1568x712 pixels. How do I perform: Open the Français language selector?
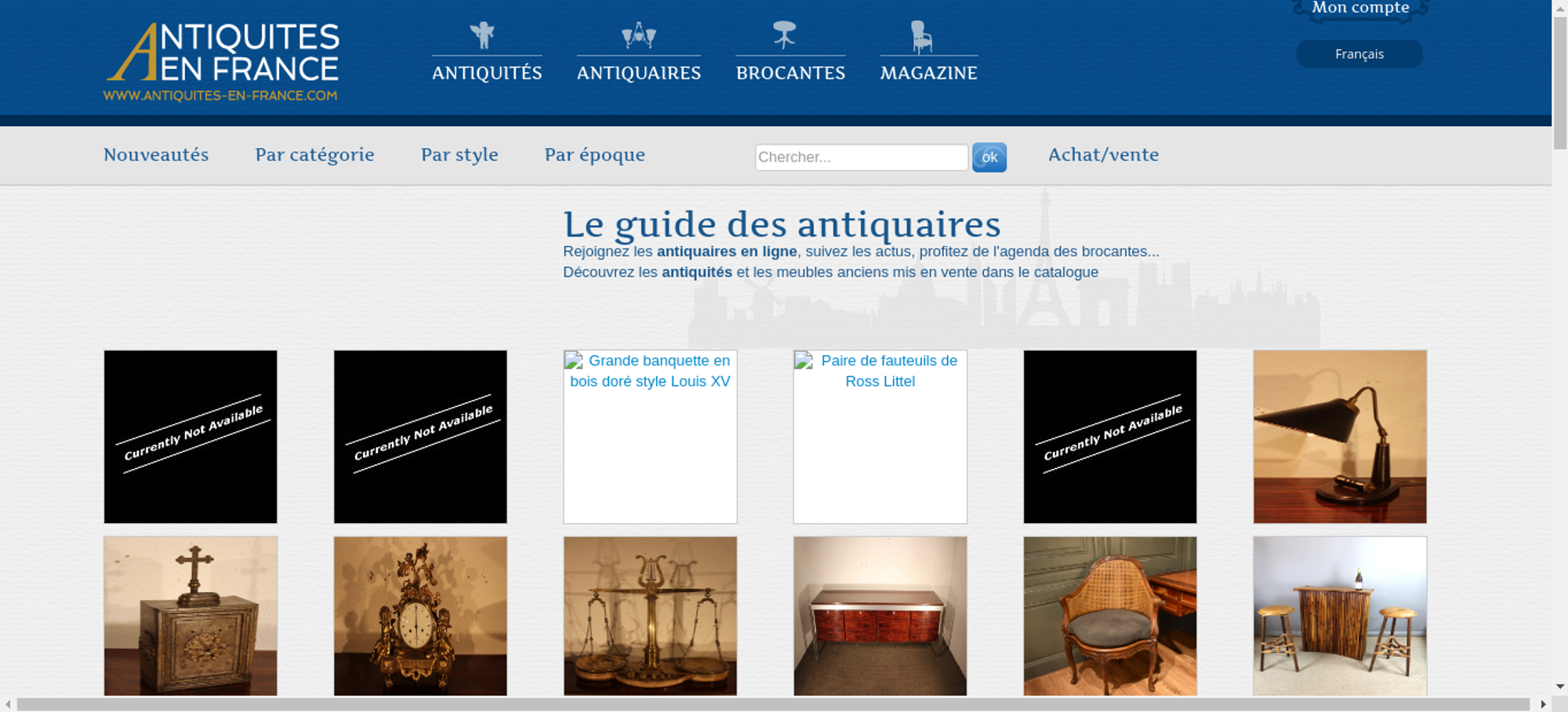[x=1359, y=54]
